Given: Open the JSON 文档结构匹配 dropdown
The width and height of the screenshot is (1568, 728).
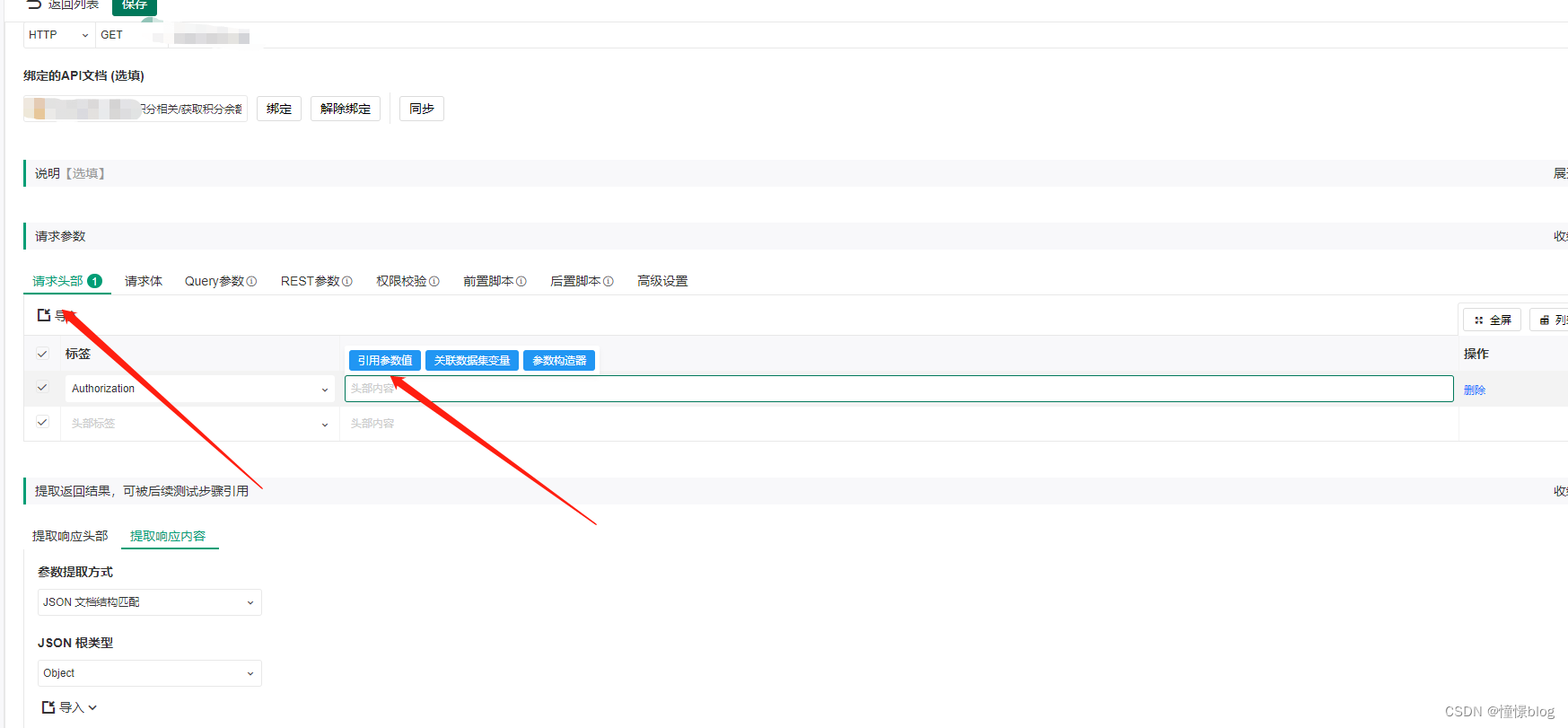Looking at the screenshot, I should [149, 602].
